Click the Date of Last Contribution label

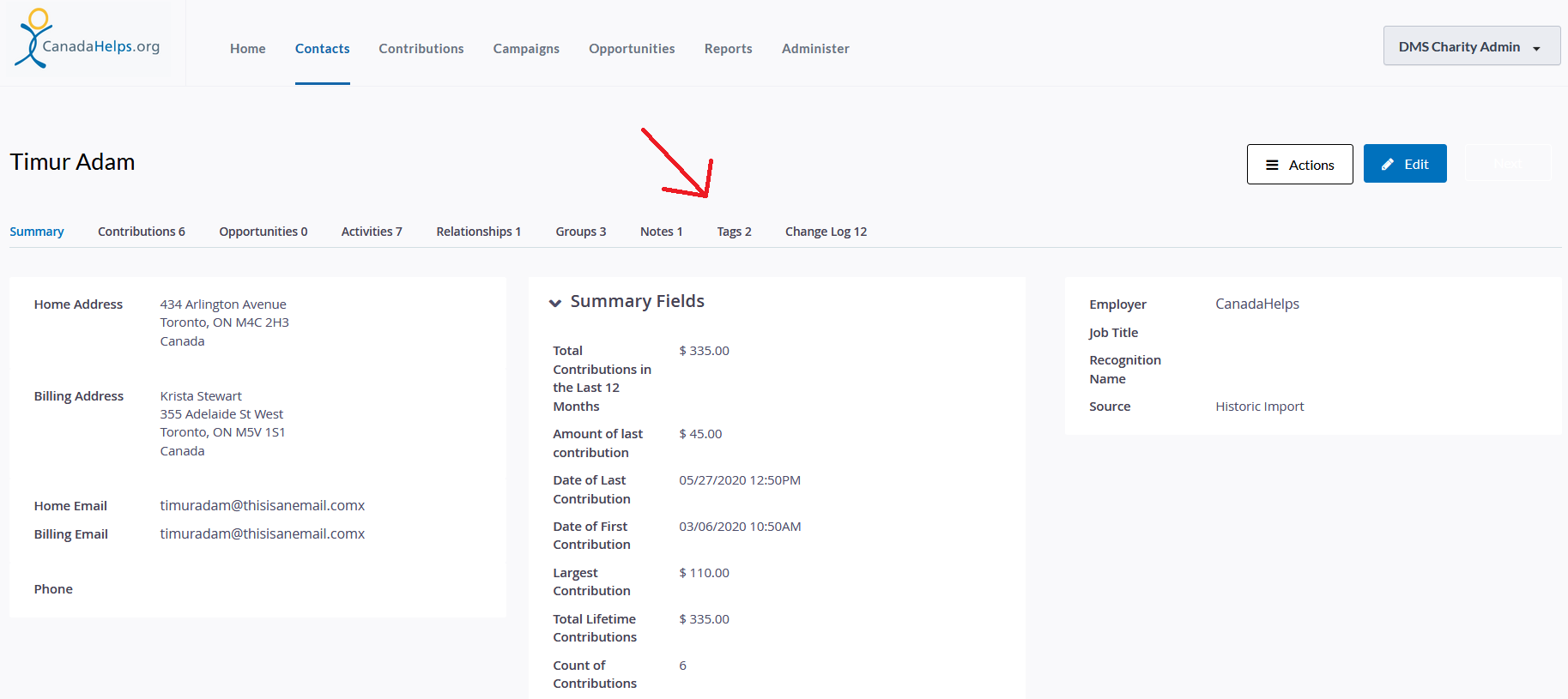[x=591, y=490]
